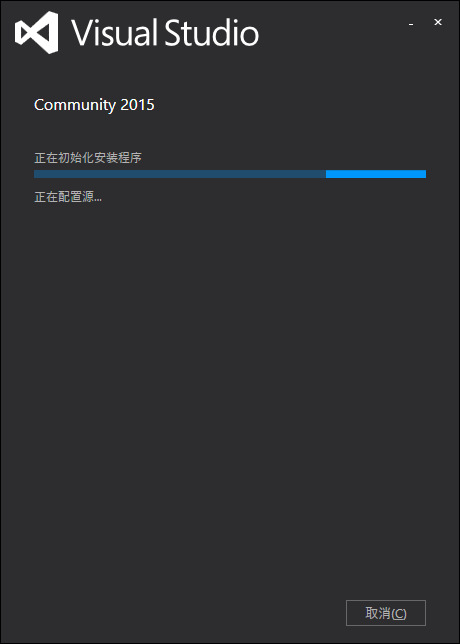Select the 正在配置源... detail text

[68, 197]
